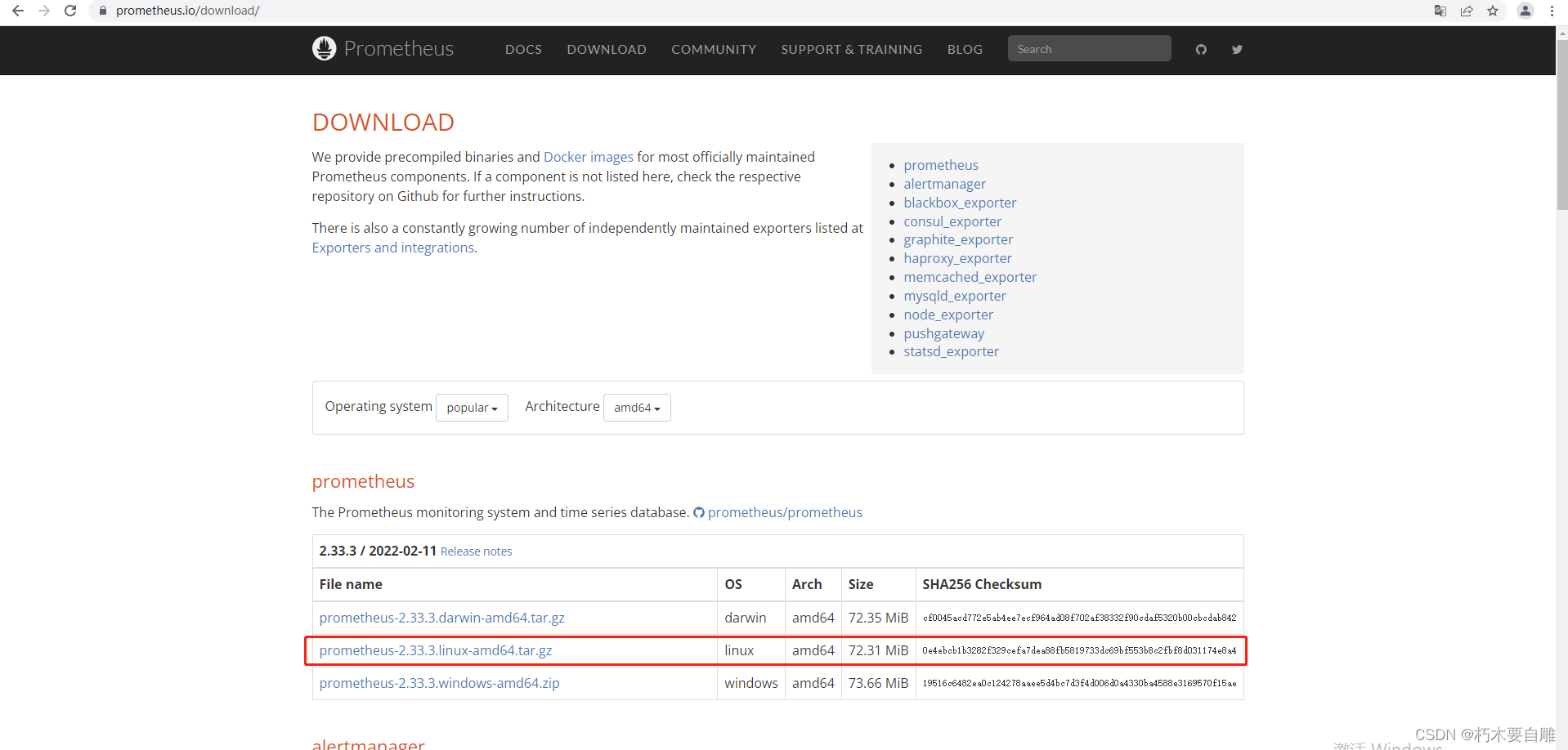Click GitHub icon beside prometheus/prometheus
This screenshot has height=750, width=1568.
699,513
